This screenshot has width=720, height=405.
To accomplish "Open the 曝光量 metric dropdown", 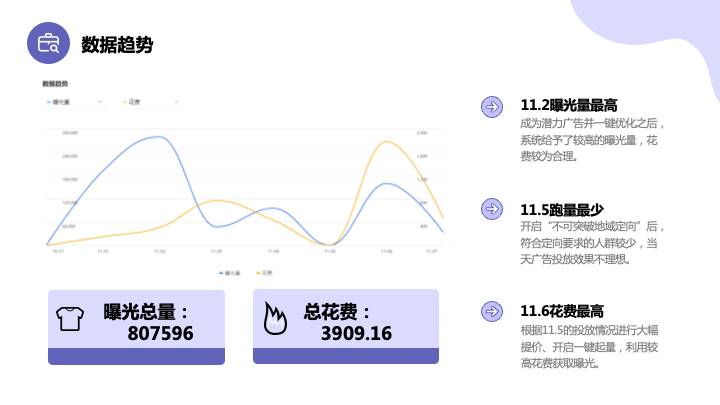I will (x=74, y=102).
